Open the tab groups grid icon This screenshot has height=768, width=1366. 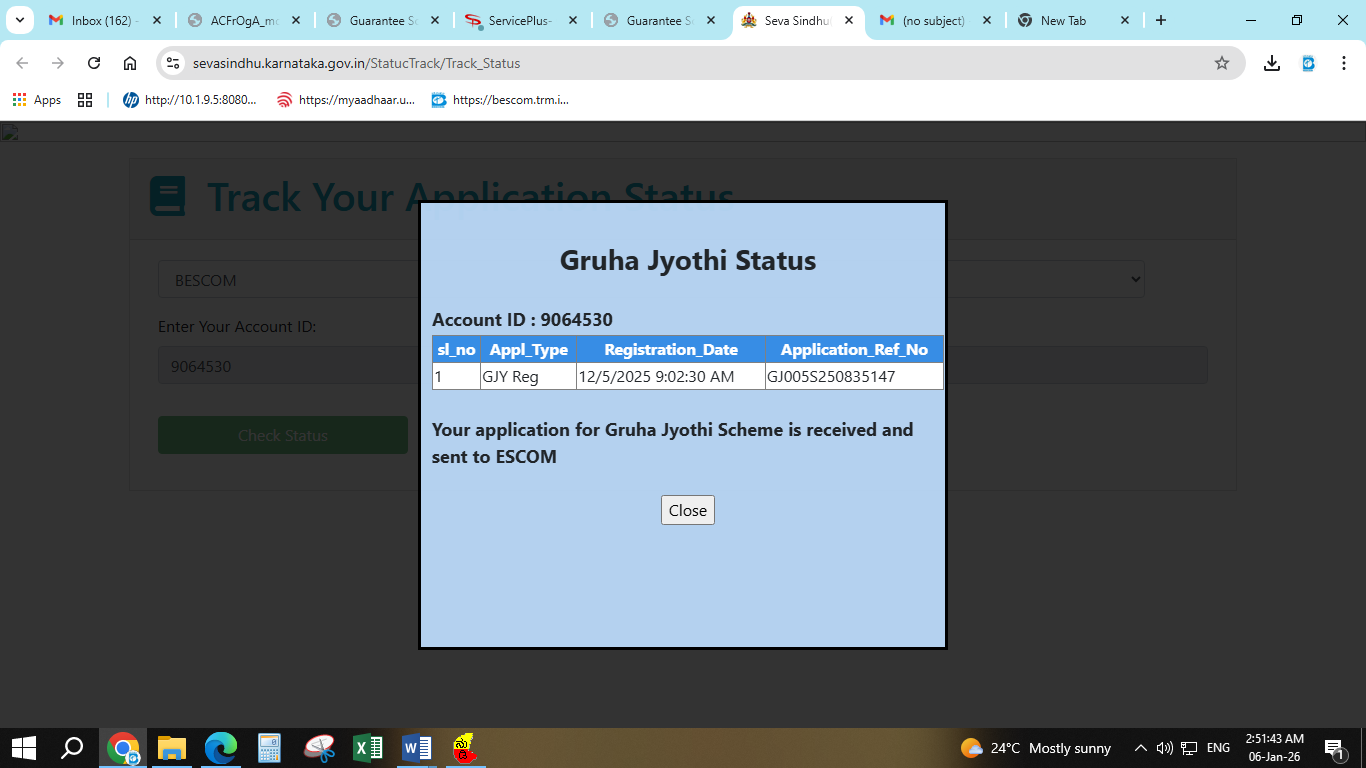pos(85,100)
